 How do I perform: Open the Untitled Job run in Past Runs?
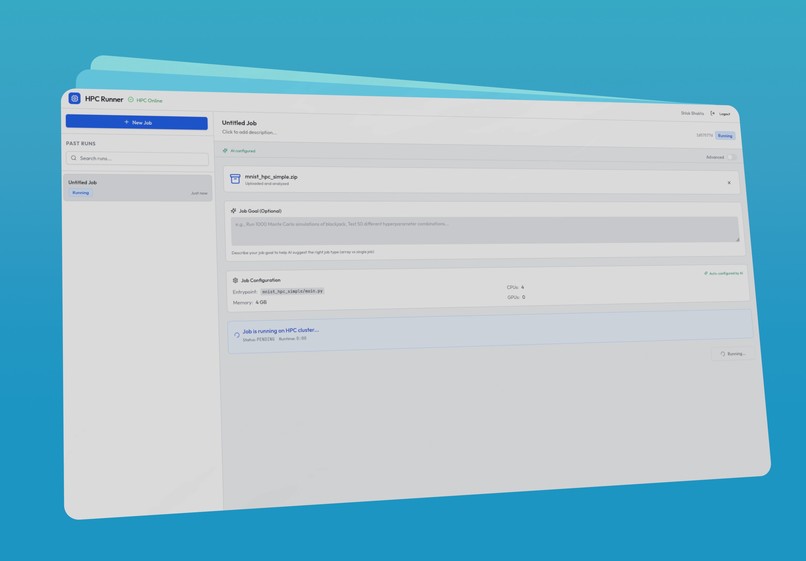tap(137, 188)
